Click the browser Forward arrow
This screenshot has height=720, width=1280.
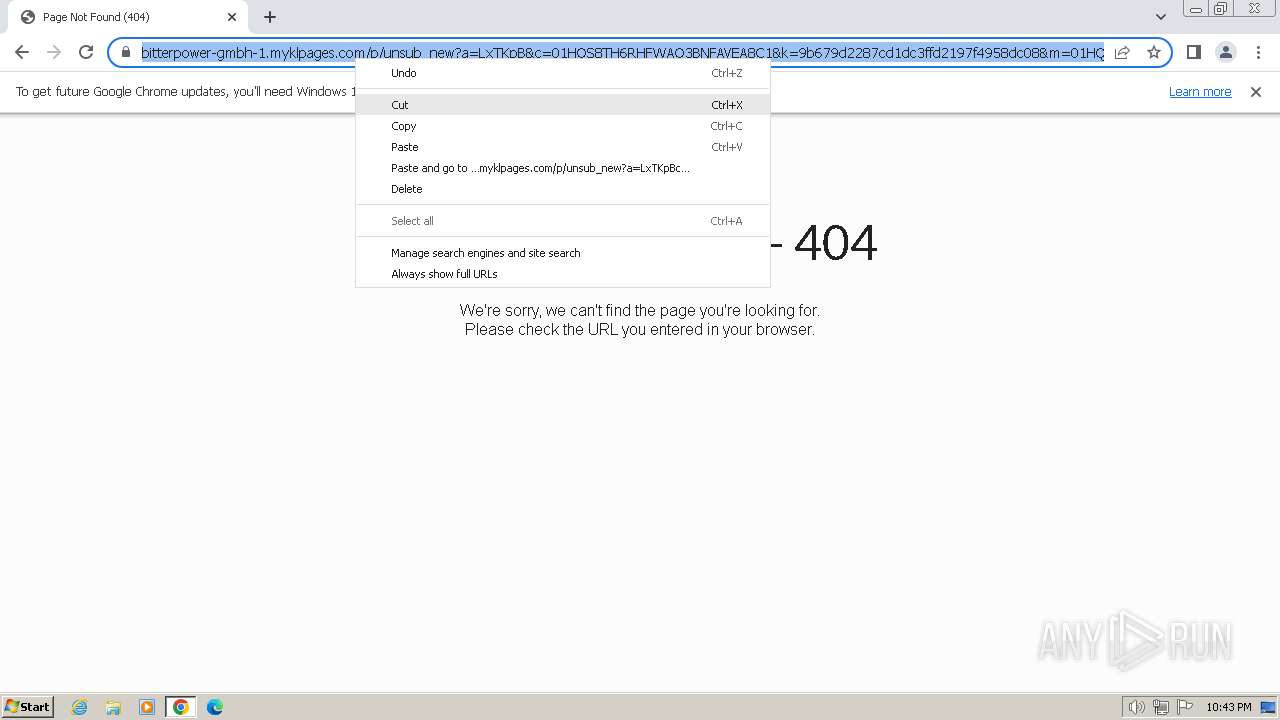tap(54, 52)
